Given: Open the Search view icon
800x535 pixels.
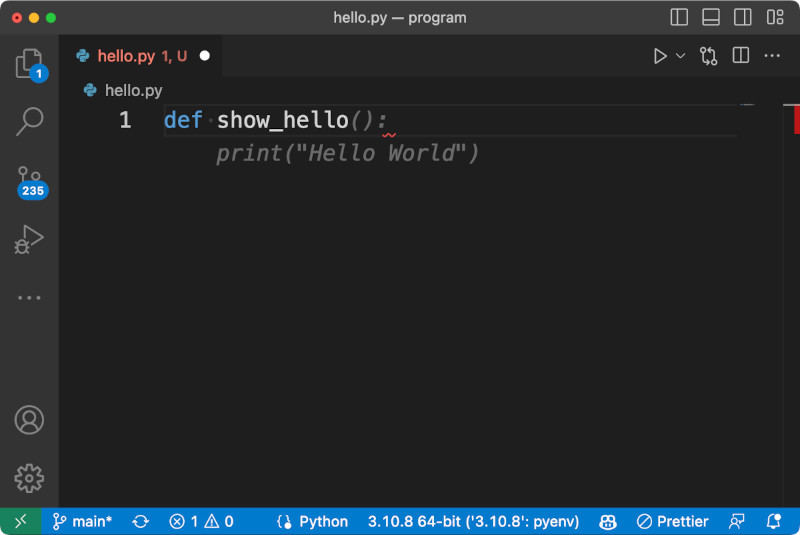Looking at the screenshot, I should click(29, 122).
